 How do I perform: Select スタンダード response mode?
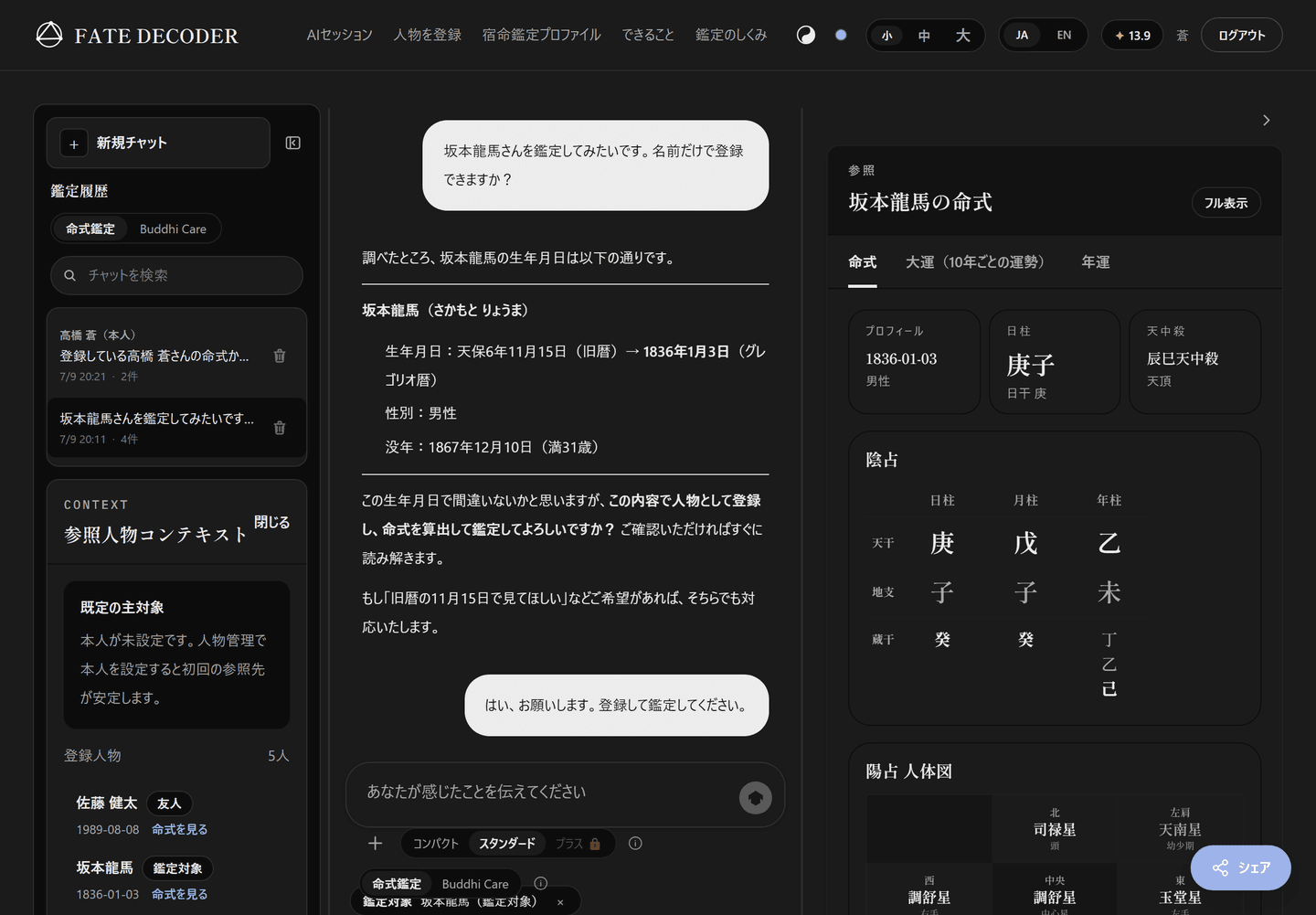point(507,843)
